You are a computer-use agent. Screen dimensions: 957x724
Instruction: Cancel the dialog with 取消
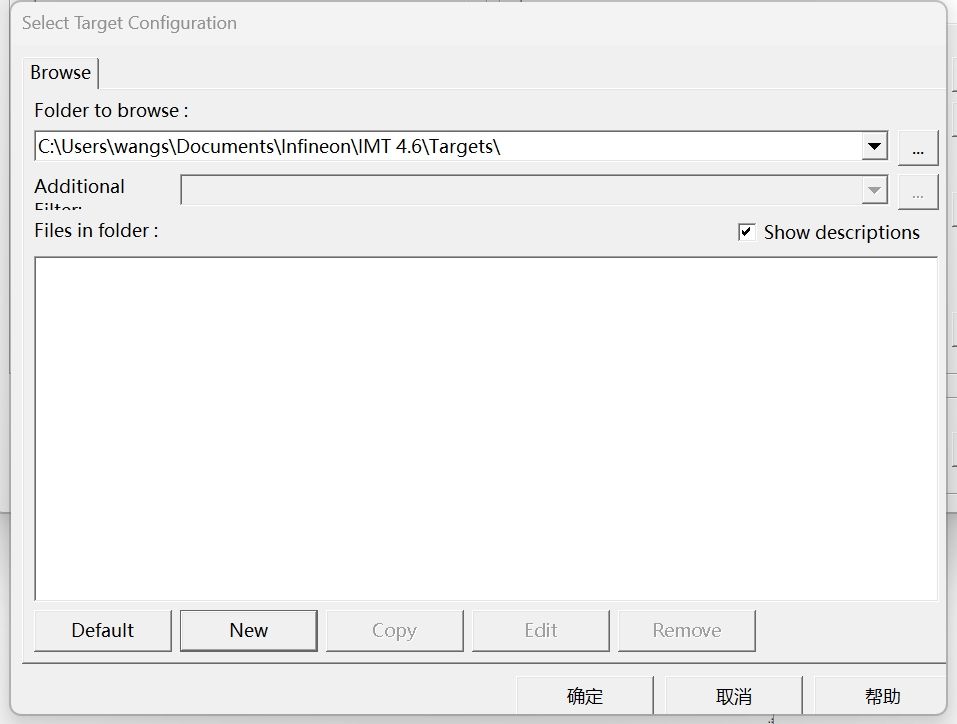[733, 695]
